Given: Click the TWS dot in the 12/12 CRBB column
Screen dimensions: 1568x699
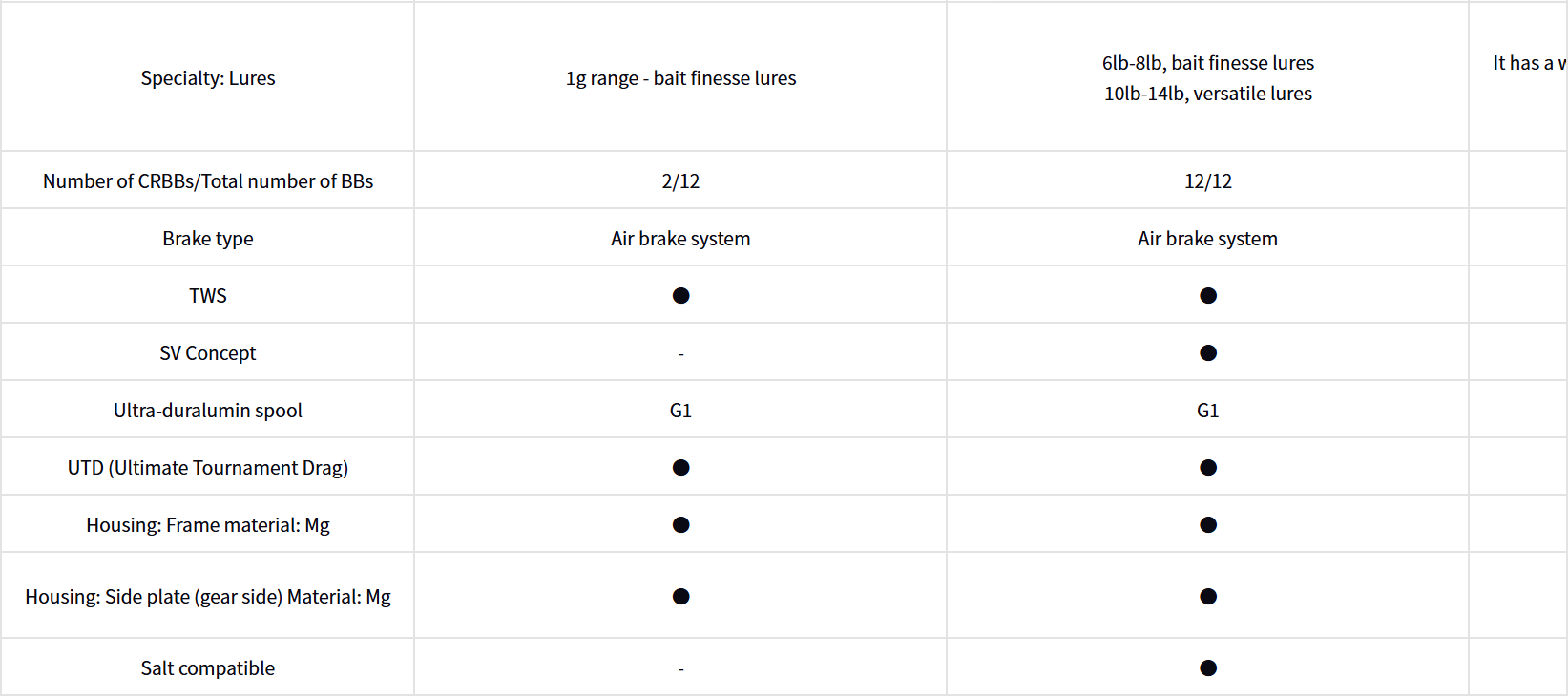Looking at the screenshot, I should coord(1208,296).
